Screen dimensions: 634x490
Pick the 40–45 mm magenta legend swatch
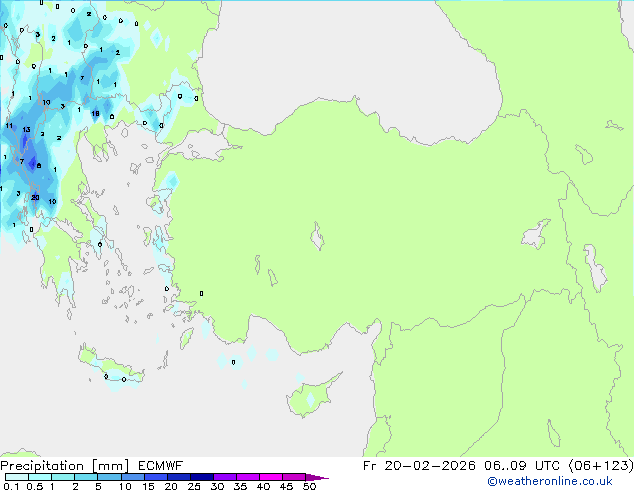[x=271, y=477]
